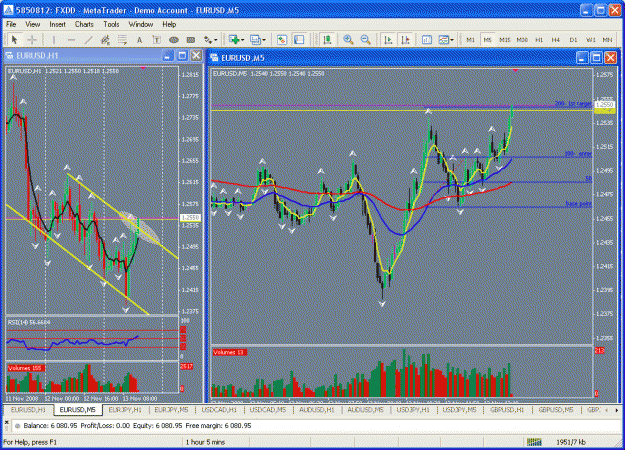The width and height of the screenshot is (625, 450).
Task: Maximize the EURUSD,H1 chart window
Action: click(x=183, y=56)
